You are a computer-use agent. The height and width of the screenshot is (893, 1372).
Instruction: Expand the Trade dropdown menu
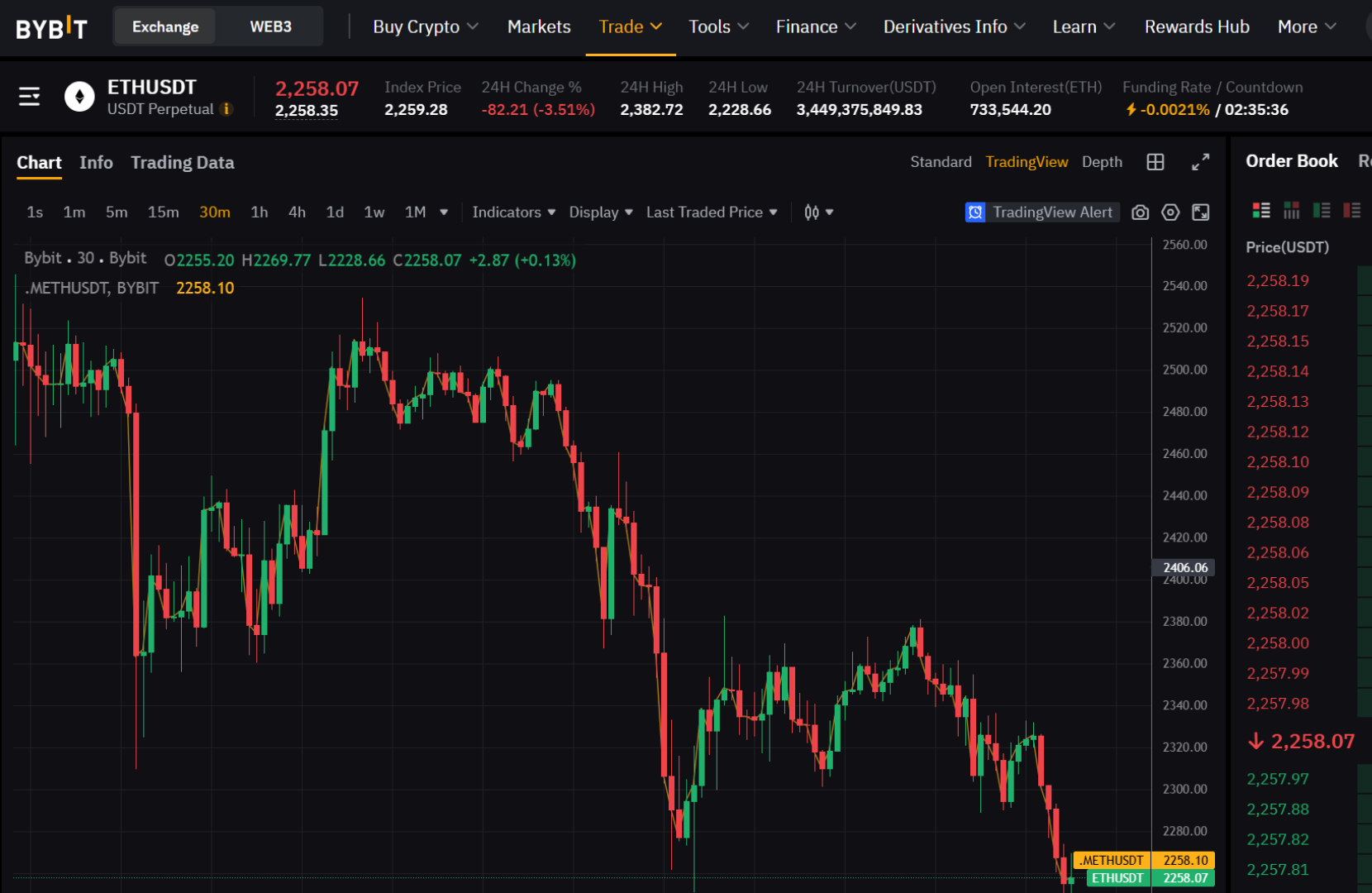point(631,26)
